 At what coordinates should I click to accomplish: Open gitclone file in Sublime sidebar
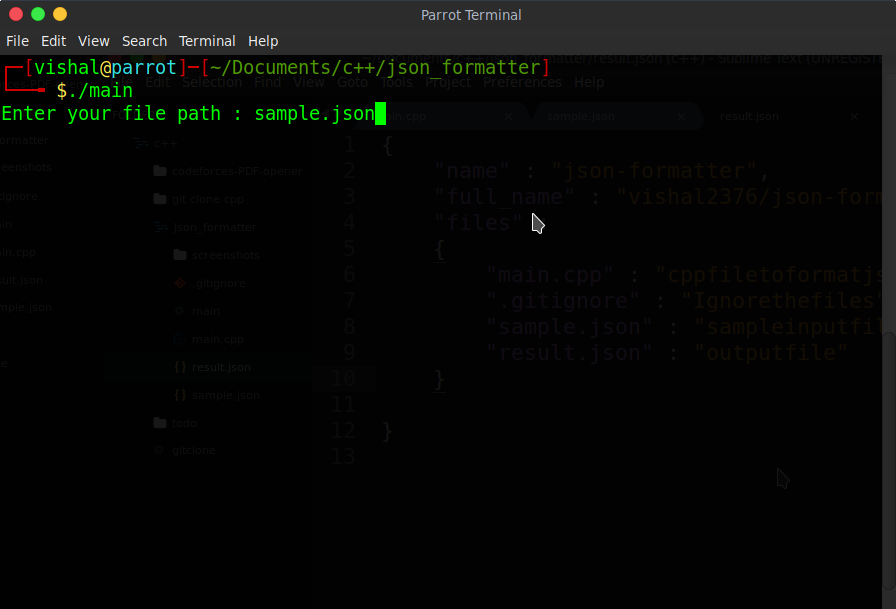(x=194, y=450)
